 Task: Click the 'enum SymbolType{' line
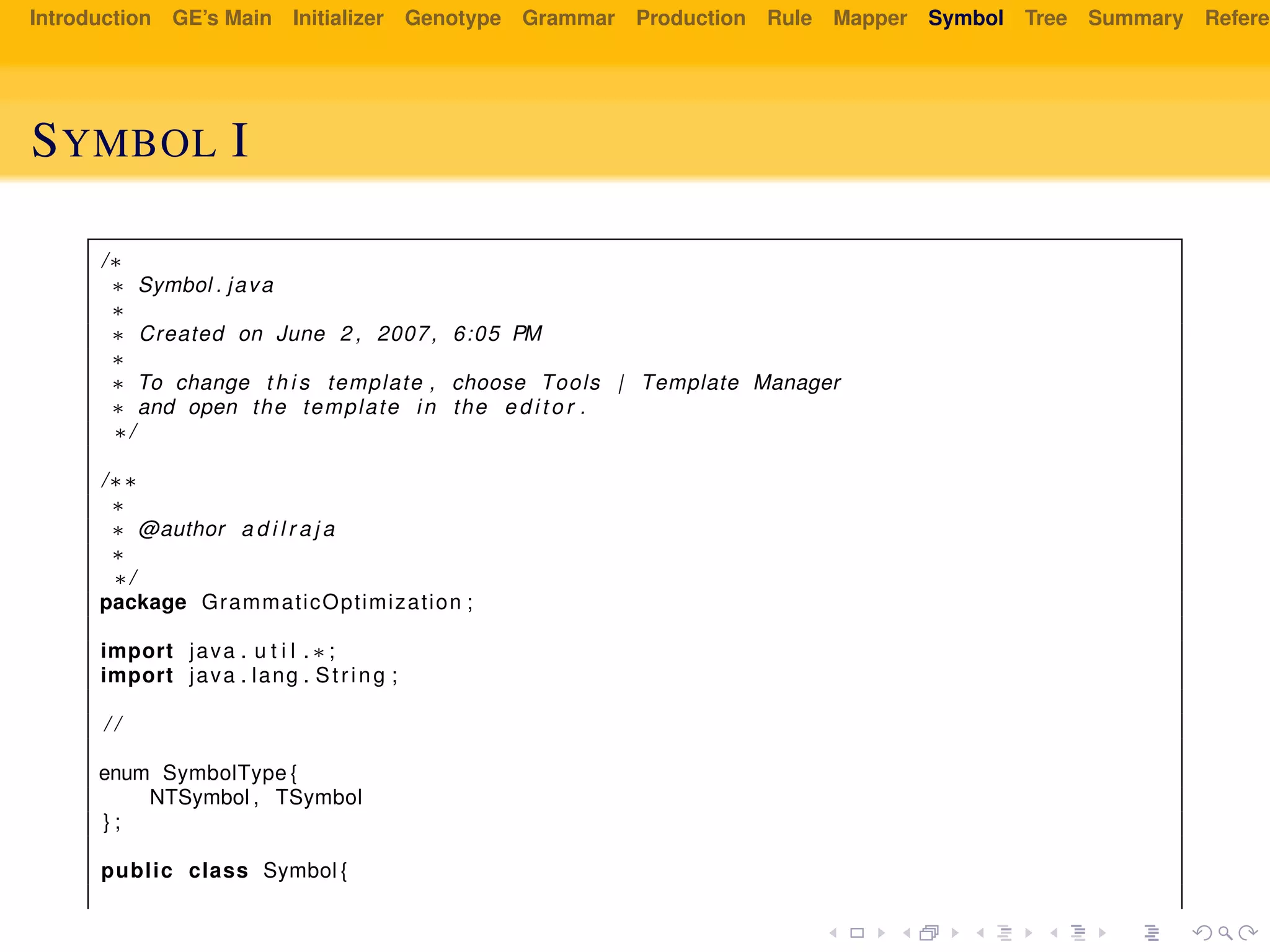pos(198,773)
